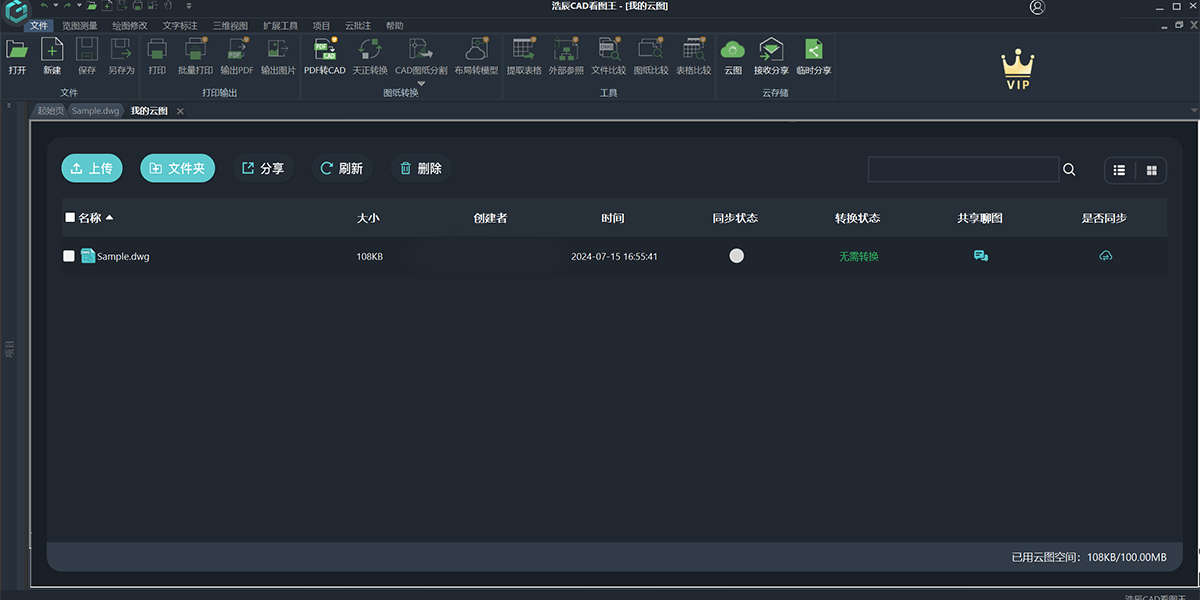This screenshot has height=600, width=1200.
Task: Click the cloud sync icon in 是否同步 column
Action: point(1105,256)
